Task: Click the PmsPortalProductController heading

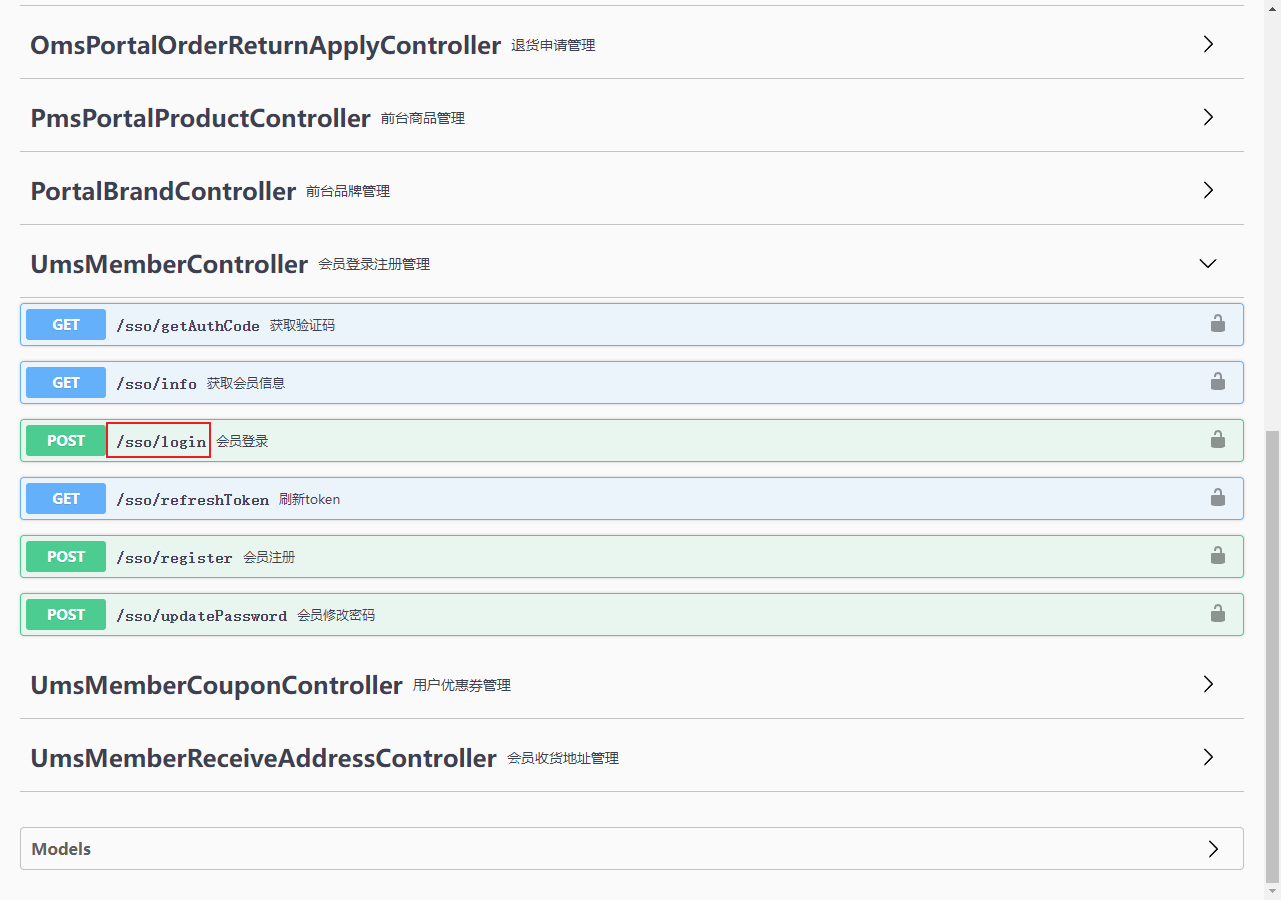Action: point(201,118)
